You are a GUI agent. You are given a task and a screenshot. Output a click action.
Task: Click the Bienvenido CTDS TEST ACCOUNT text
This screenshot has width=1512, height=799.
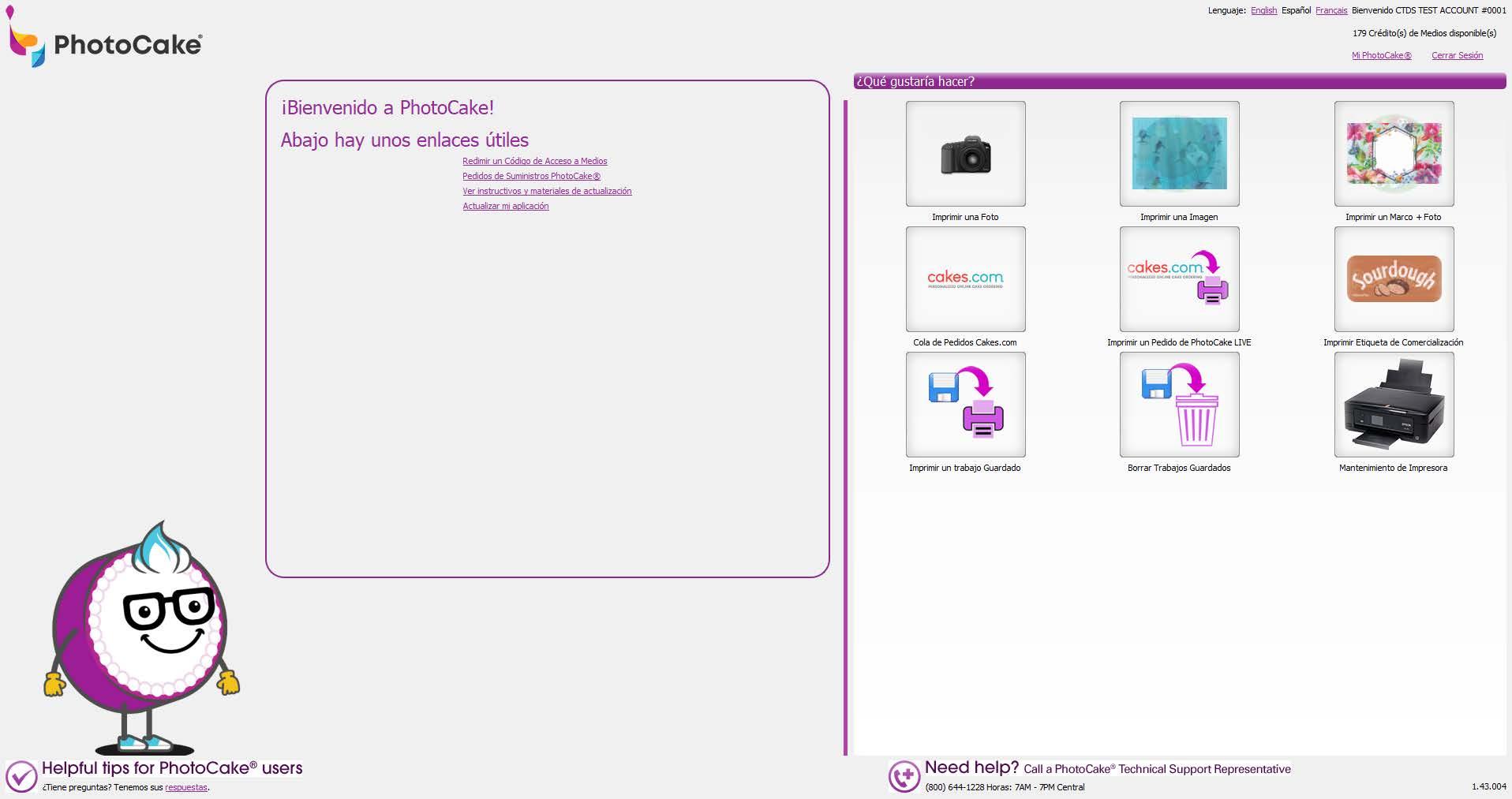(x=1429, y=10)
